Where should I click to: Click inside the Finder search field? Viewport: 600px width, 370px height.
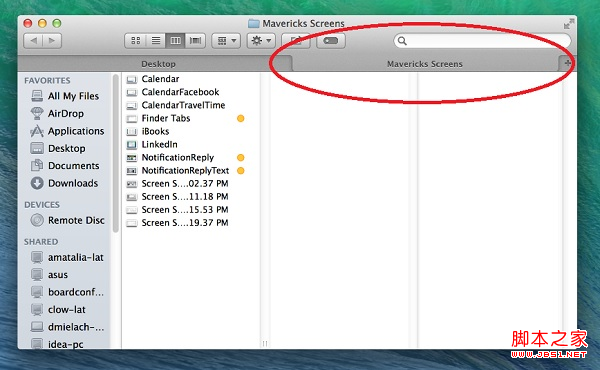(x=482, y=41)
